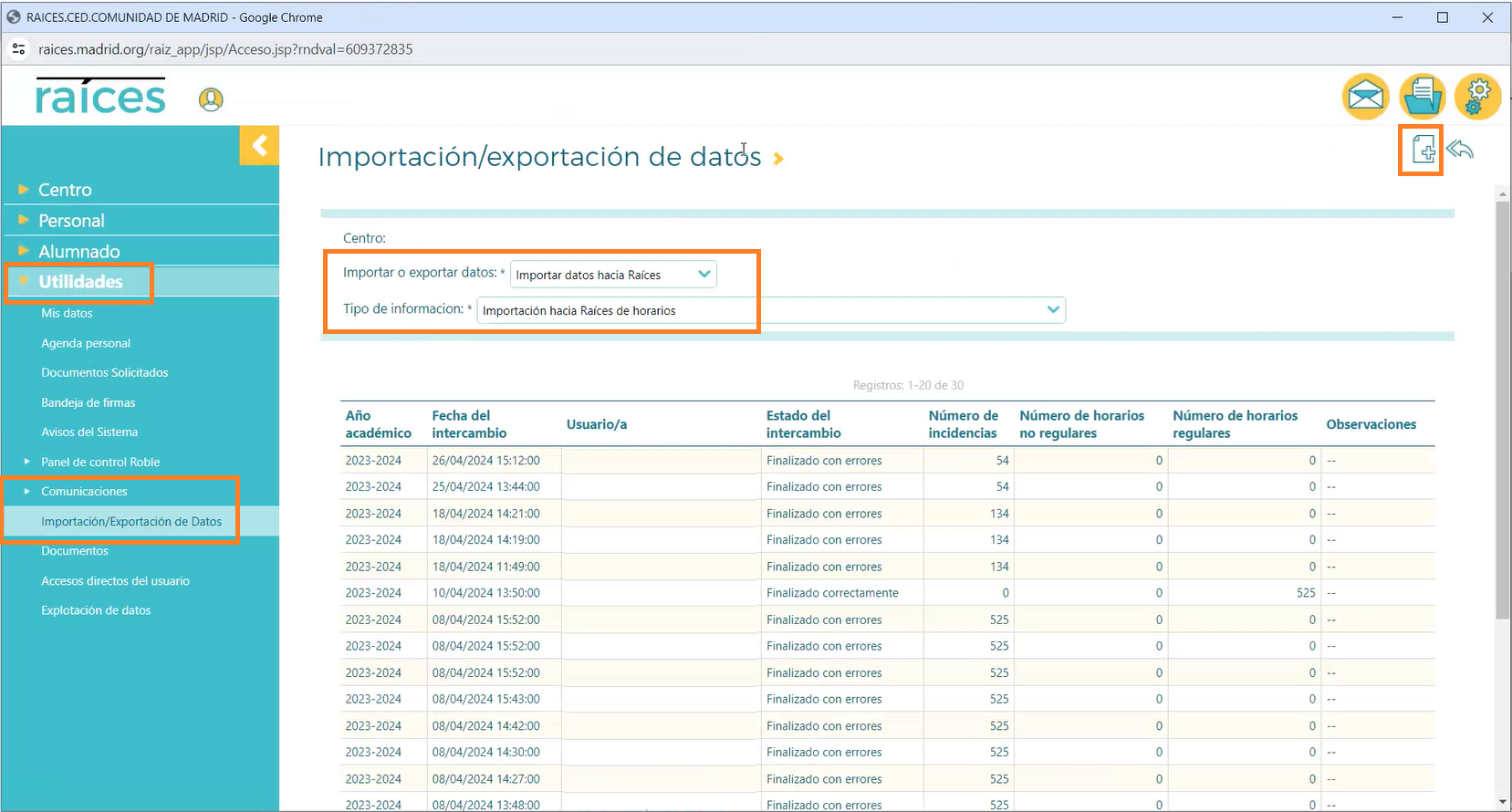The height and width of the screenshot is (812, 1512).
Task: Open the user profile icon beside logo
Action: (211, 99)
